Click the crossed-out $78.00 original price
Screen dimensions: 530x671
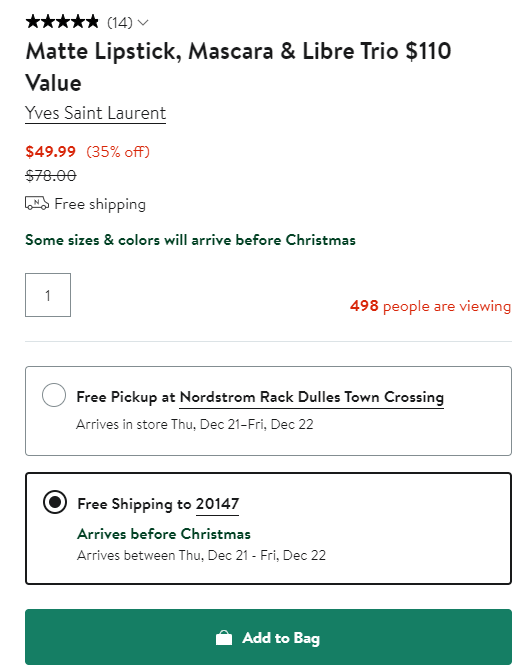click(x=51, y=175)
